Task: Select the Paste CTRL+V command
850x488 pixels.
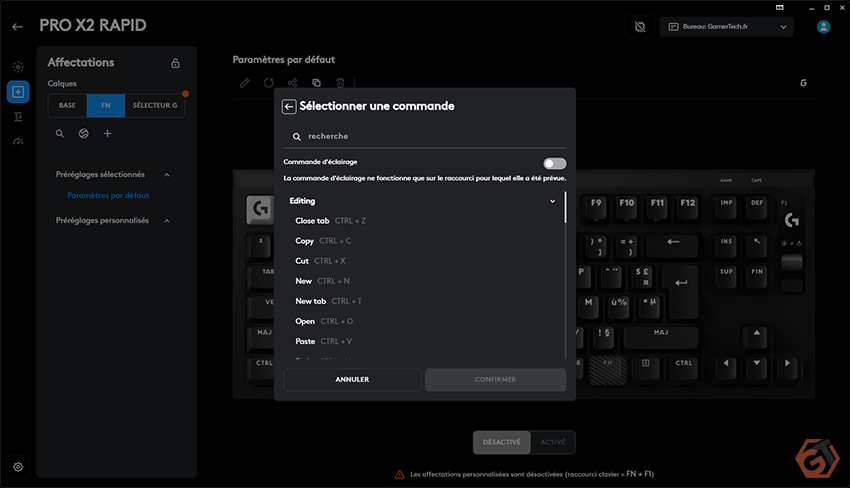Action: (323, 341)
